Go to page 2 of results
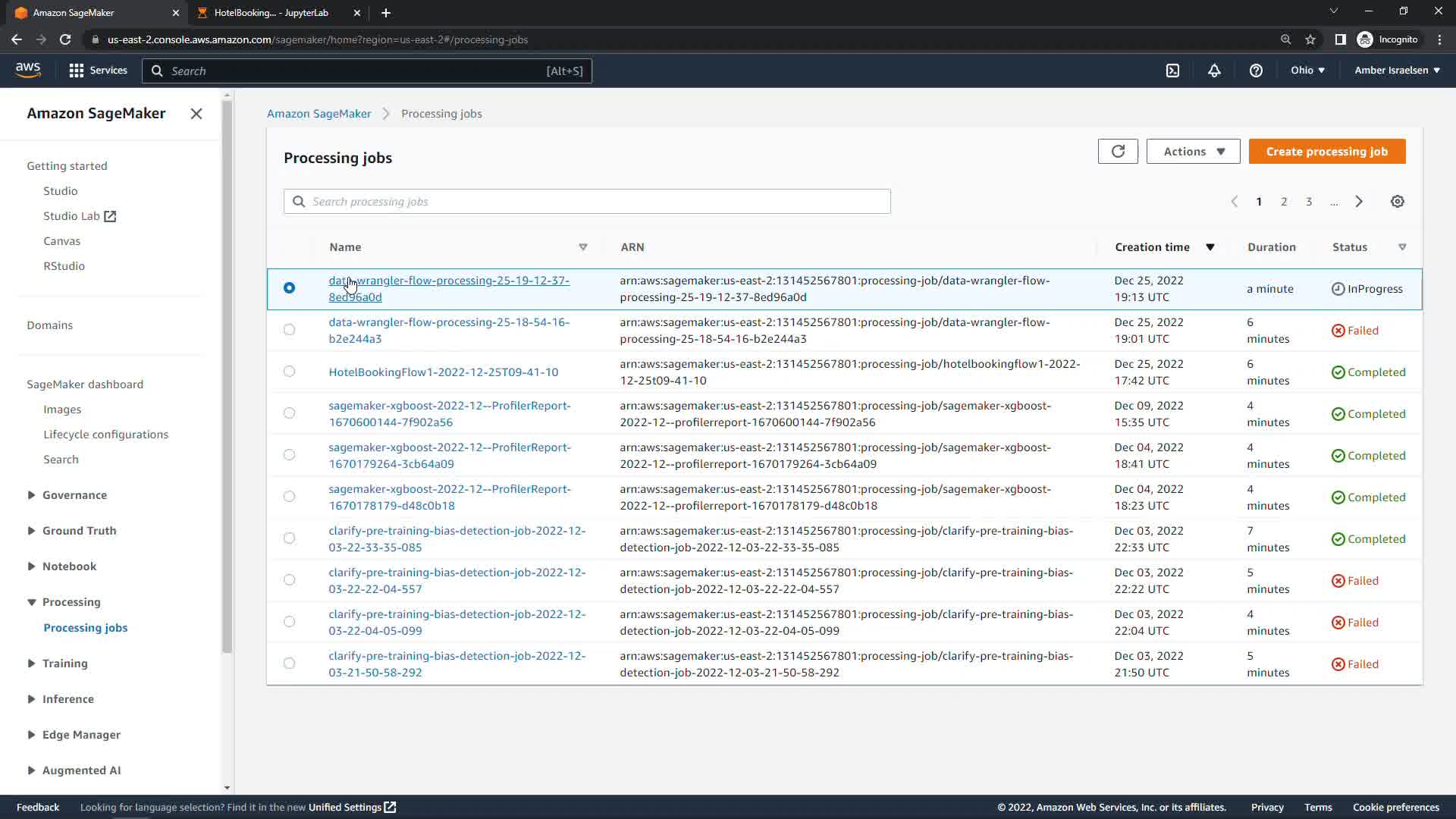Image resolution: width=1456 pixels, height=819 pixels. tap(1284, 202)
